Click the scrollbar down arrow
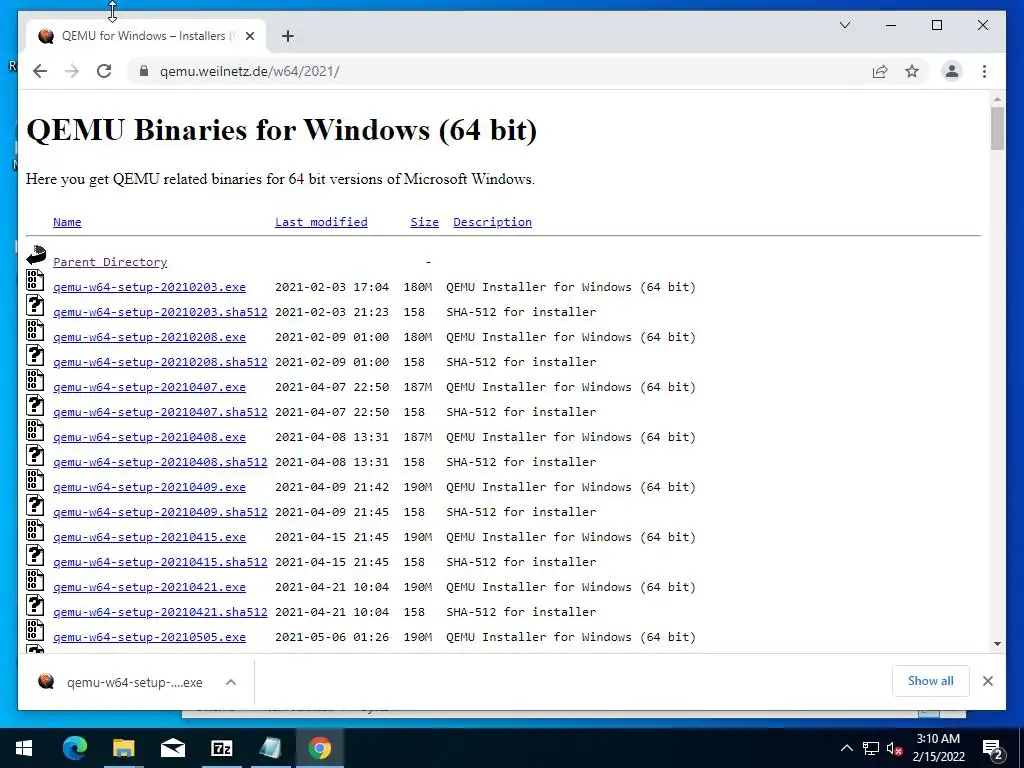Screen dimensions: 1024x768 pos(997,644)
